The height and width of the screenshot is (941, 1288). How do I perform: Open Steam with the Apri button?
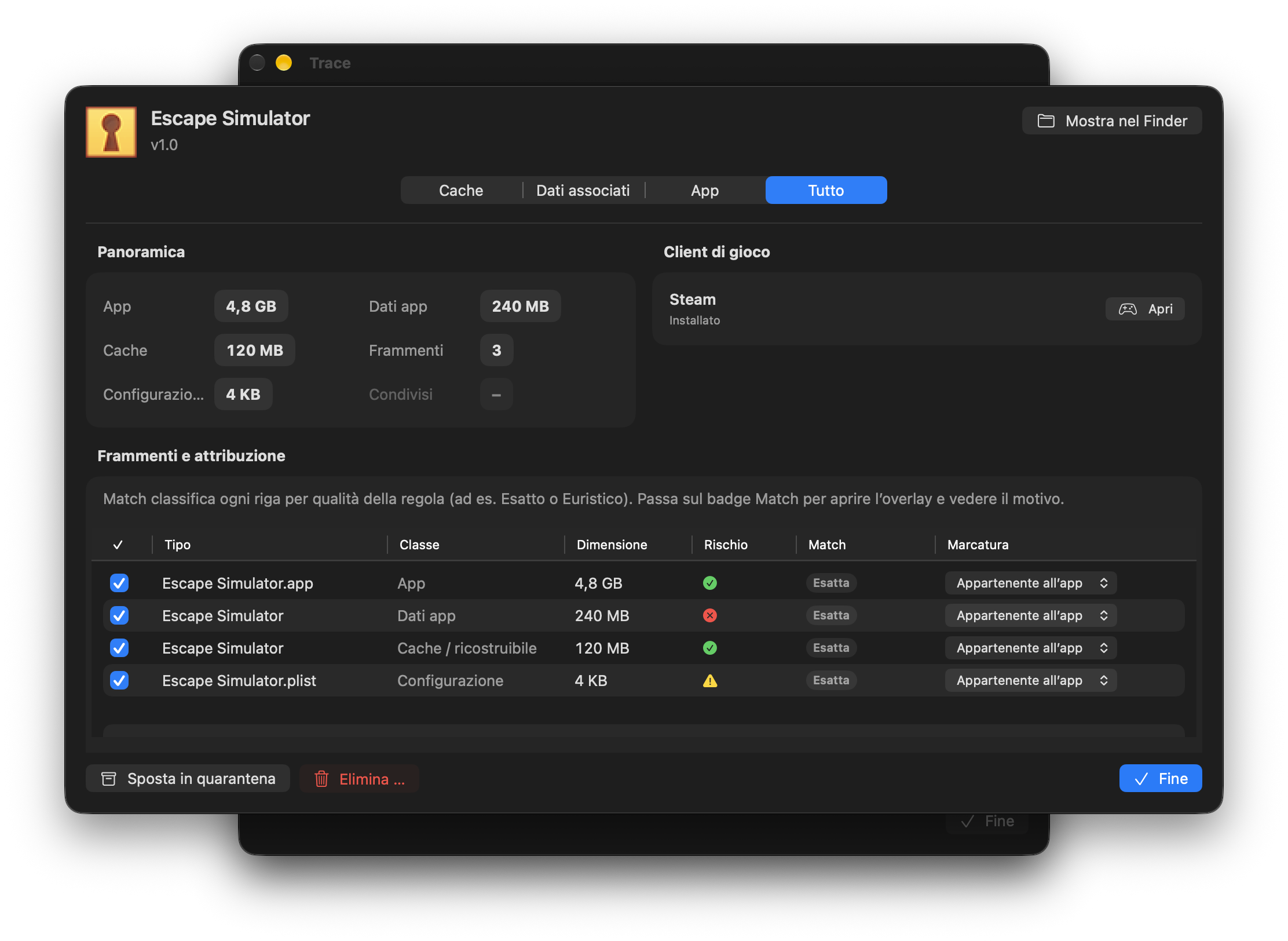pos(1144,309)
